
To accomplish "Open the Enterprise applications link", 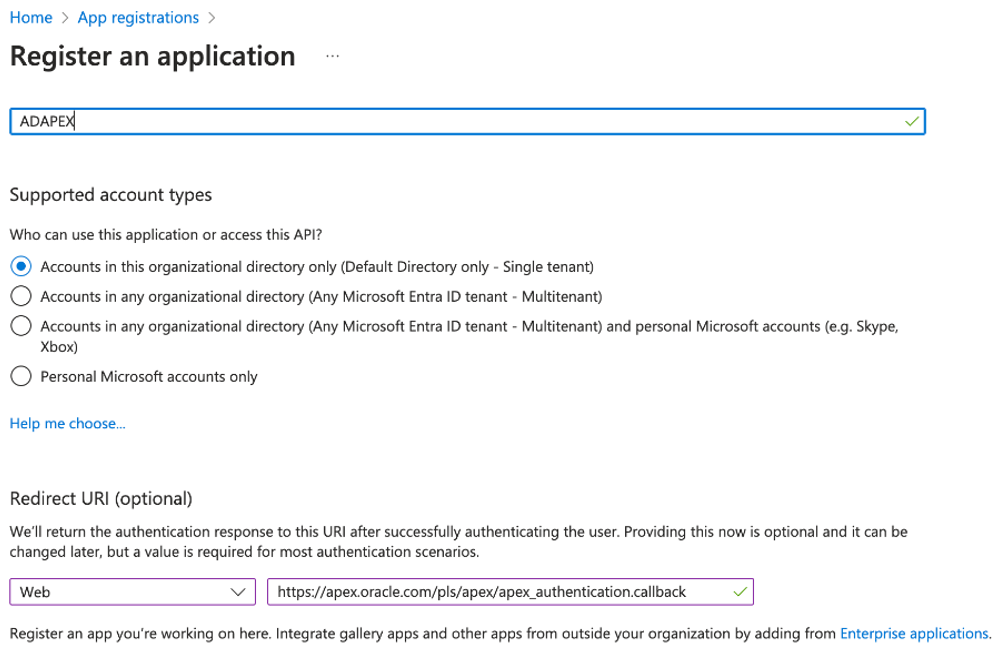I will pos(914,633).
